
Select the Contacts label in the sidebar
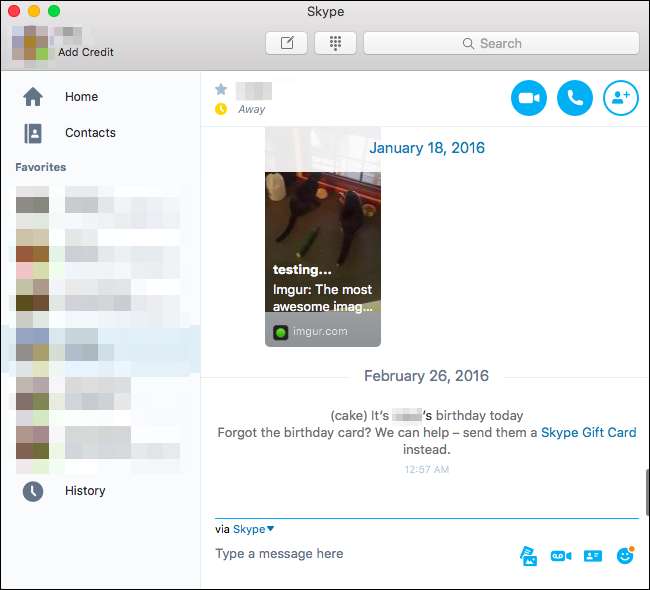tap(90, 133)
